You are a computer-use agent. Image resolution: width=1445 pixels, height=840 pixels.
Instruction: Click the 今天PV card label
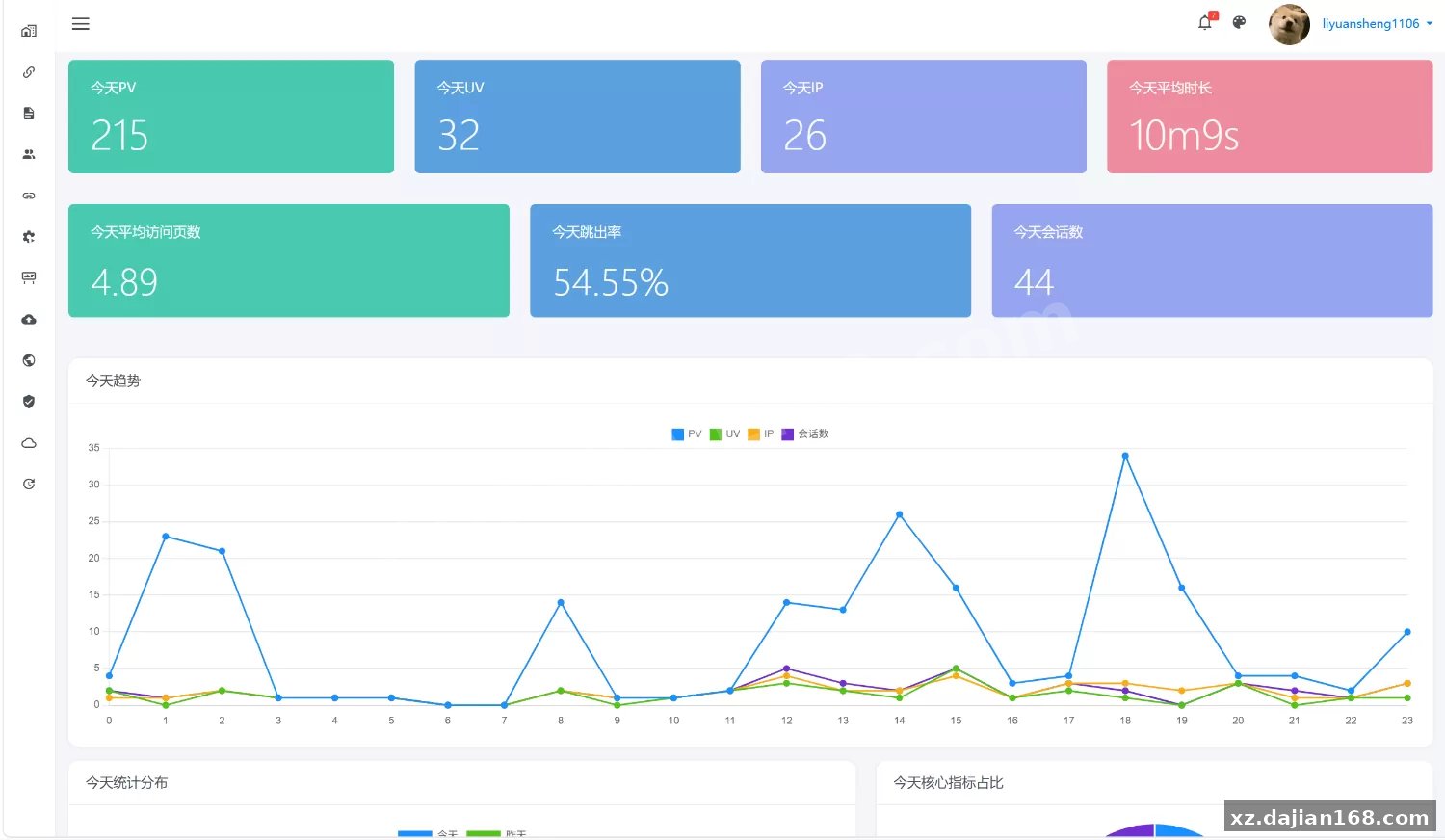114,88
